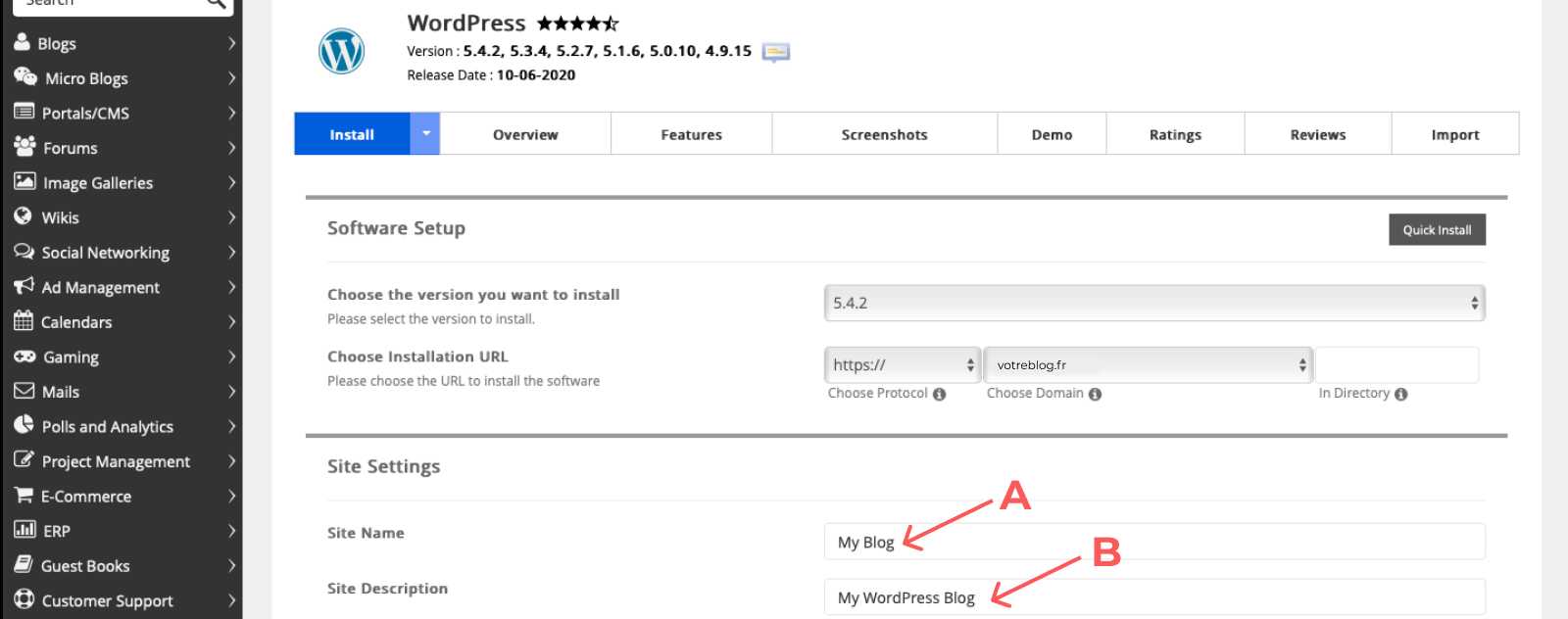
Task: Expand the Mails category chevron
Action: [231, 392]
